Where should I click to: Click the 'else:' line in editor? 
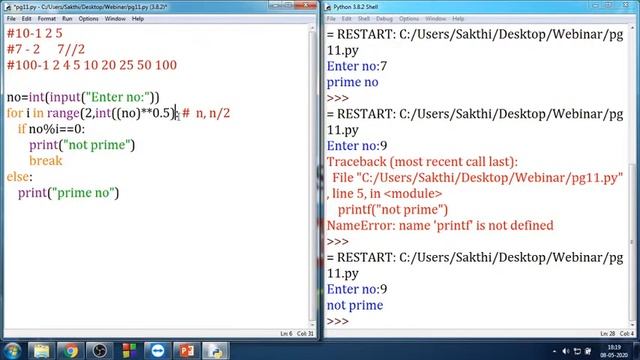coord(19,177)
